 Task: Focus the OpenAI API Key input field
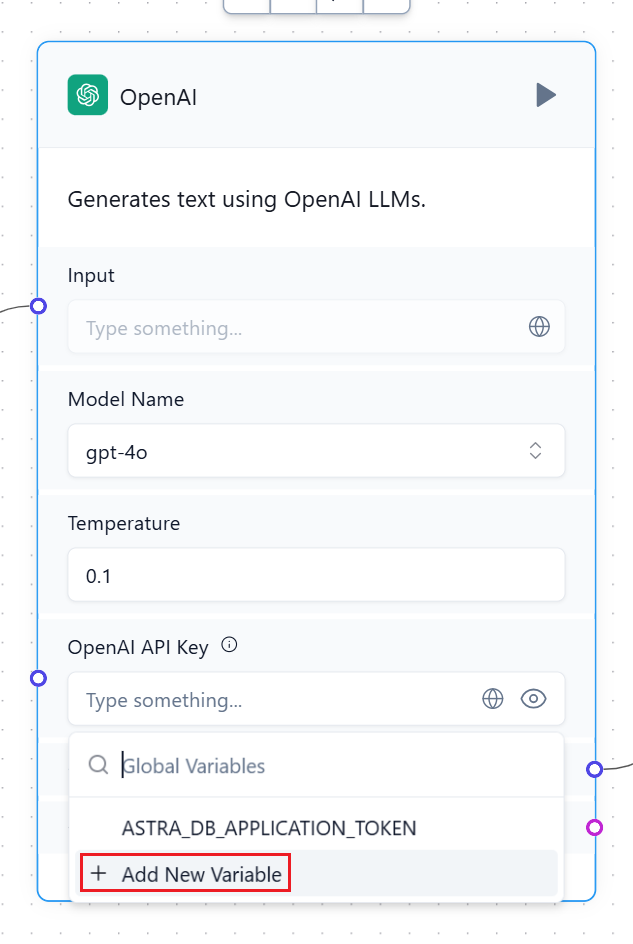tap(316, 699)
